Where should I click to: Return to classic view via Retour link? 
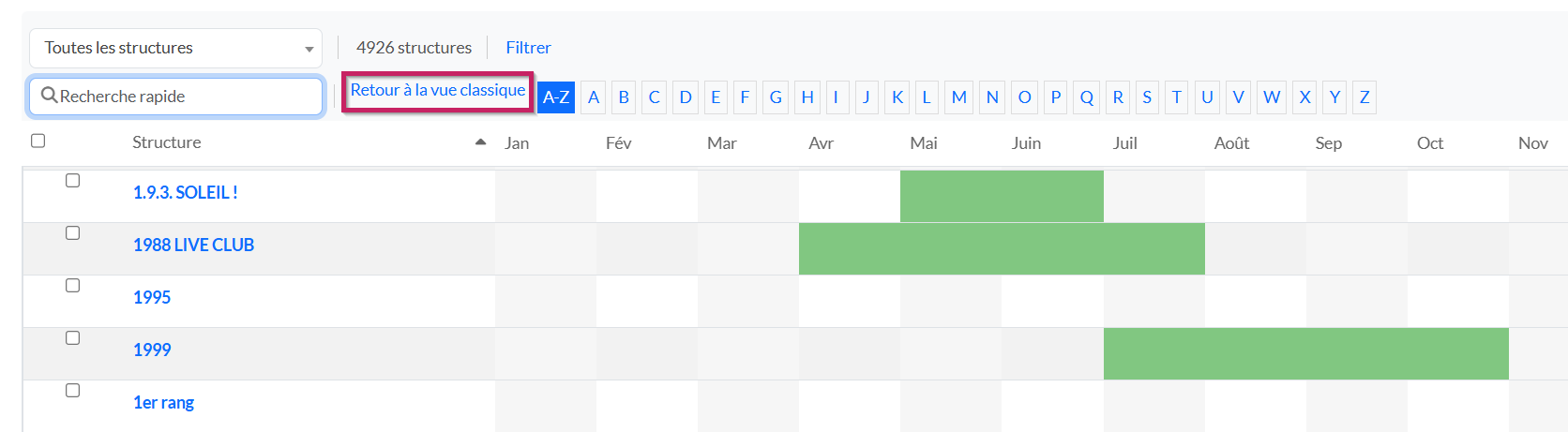click(437, 90)
